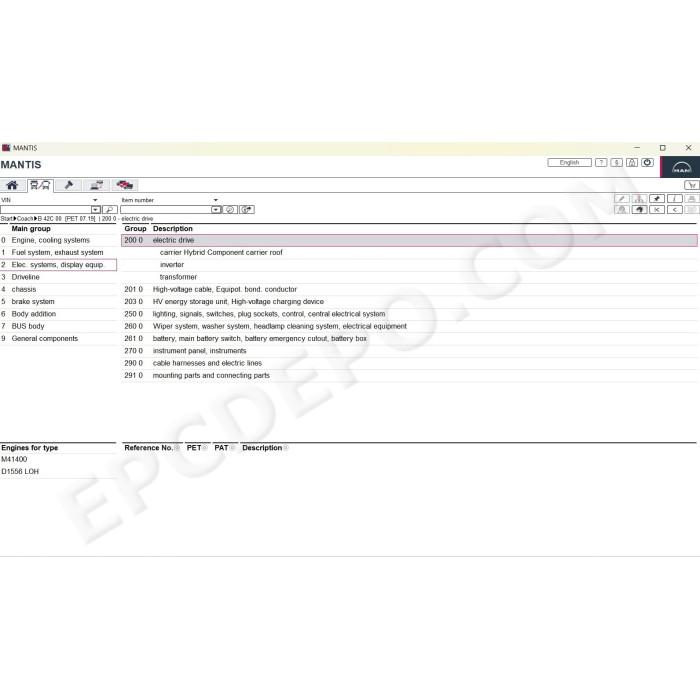The width and height of the screenshot is (700, 700).
Task: Click the B 42C 00 breadcrumb
Action: pyautogui.click(x=50, y=219)
